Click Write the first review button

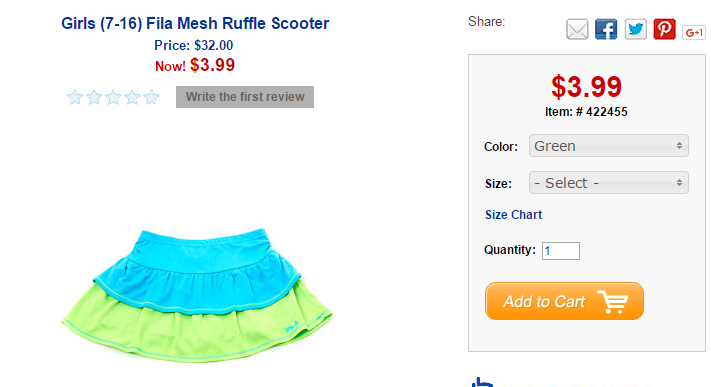point(245,97)
